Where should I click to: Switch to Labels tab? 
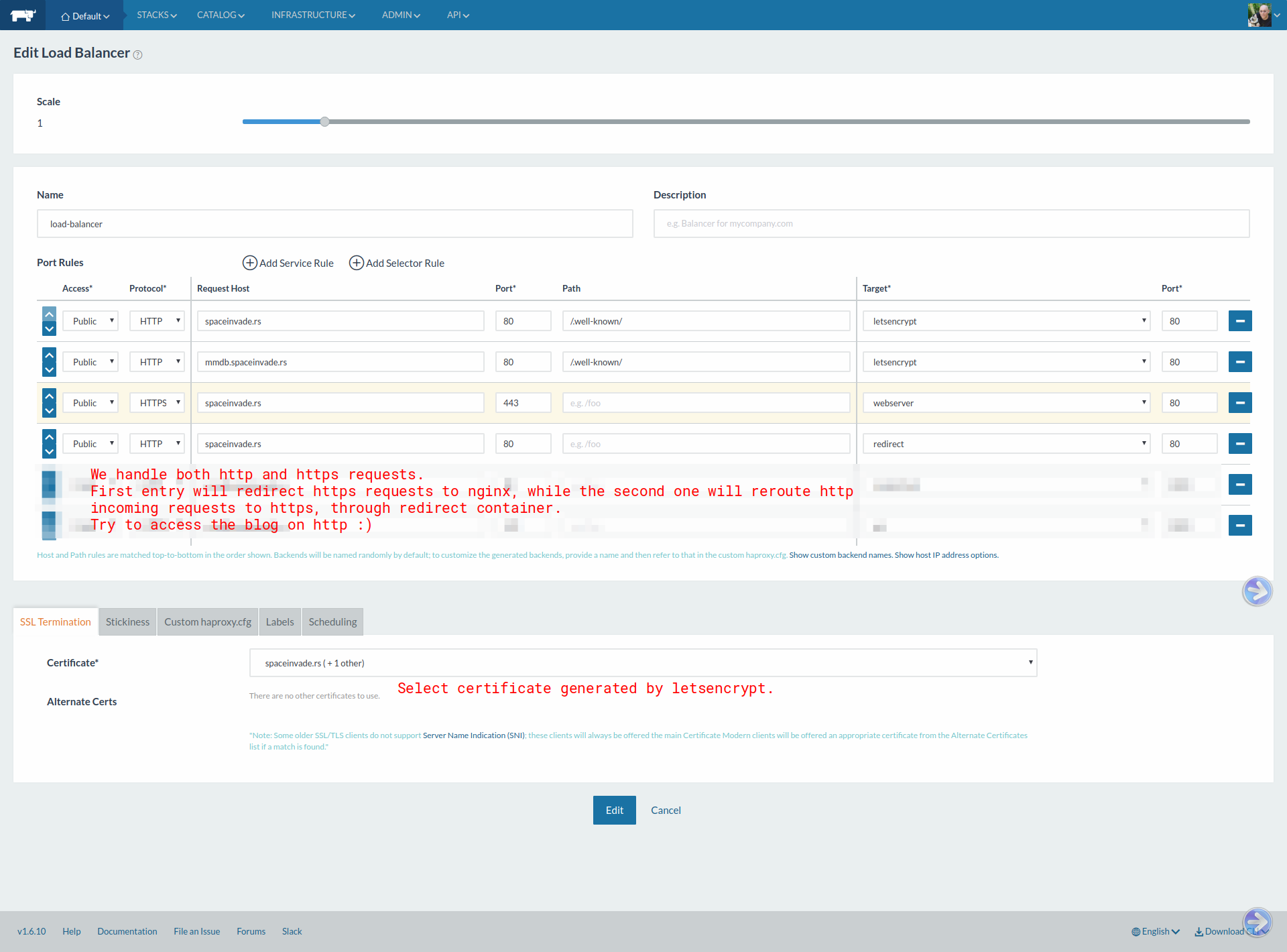280,622
